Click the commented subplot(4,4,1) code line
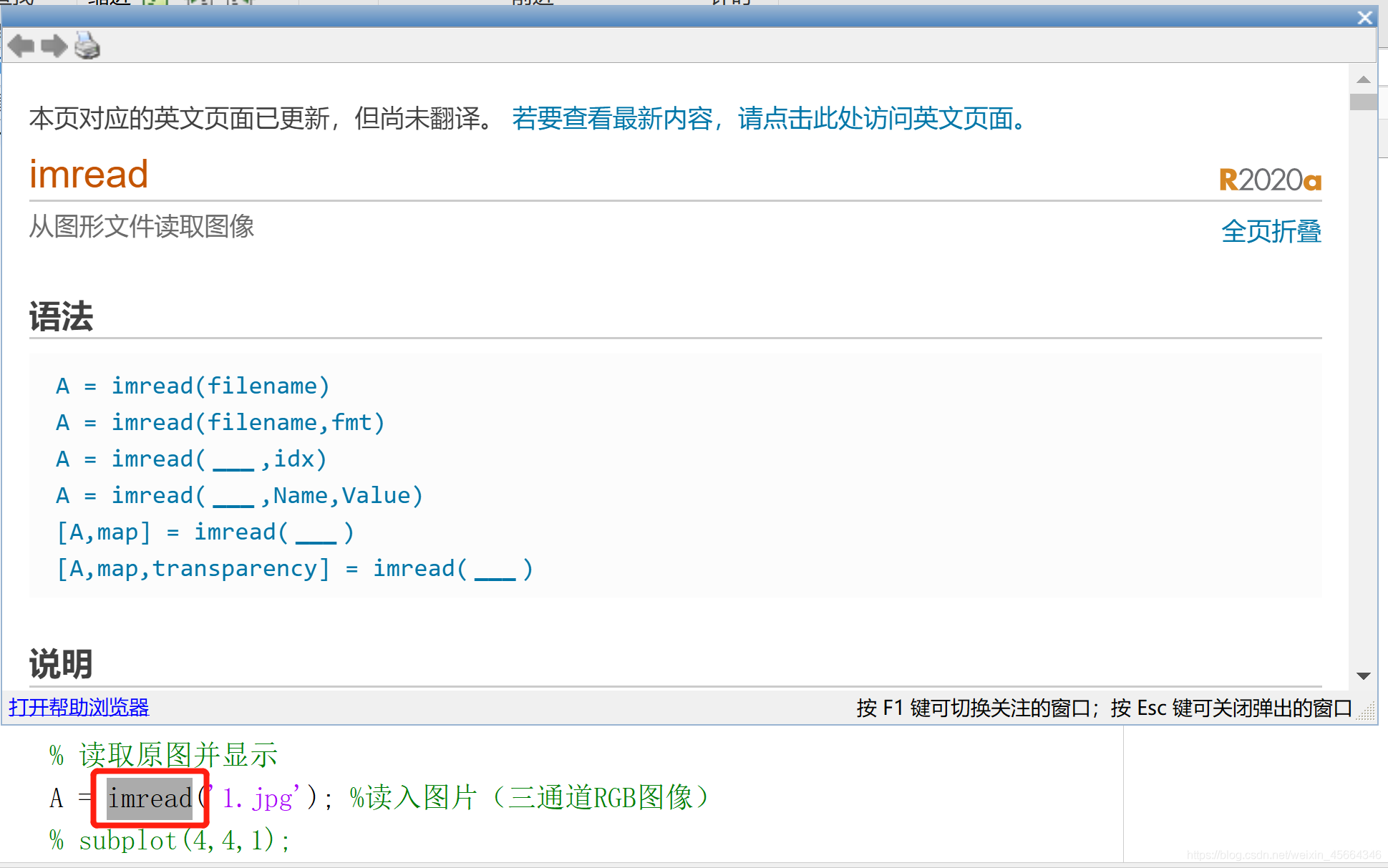The height and width of the screenshot is (868, 1388). click(170, 840)
